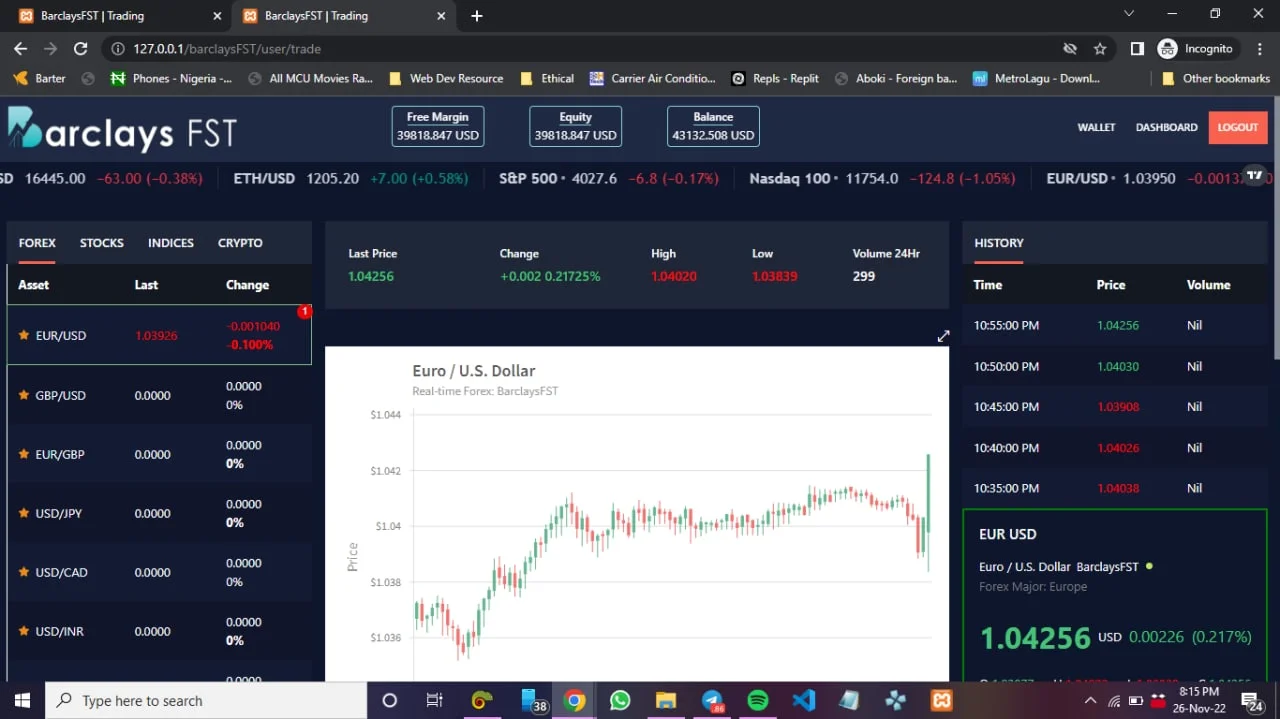This screenshot has width=1280, height=719.
Task: Open Spotify from taskbar
Action: (x=758, y=701)
